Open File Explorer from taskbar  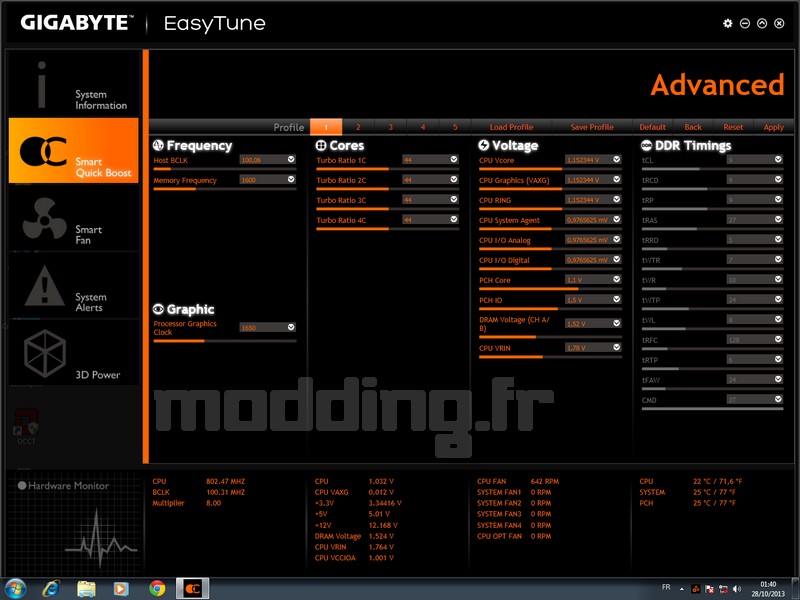click(x=86, y=589)
